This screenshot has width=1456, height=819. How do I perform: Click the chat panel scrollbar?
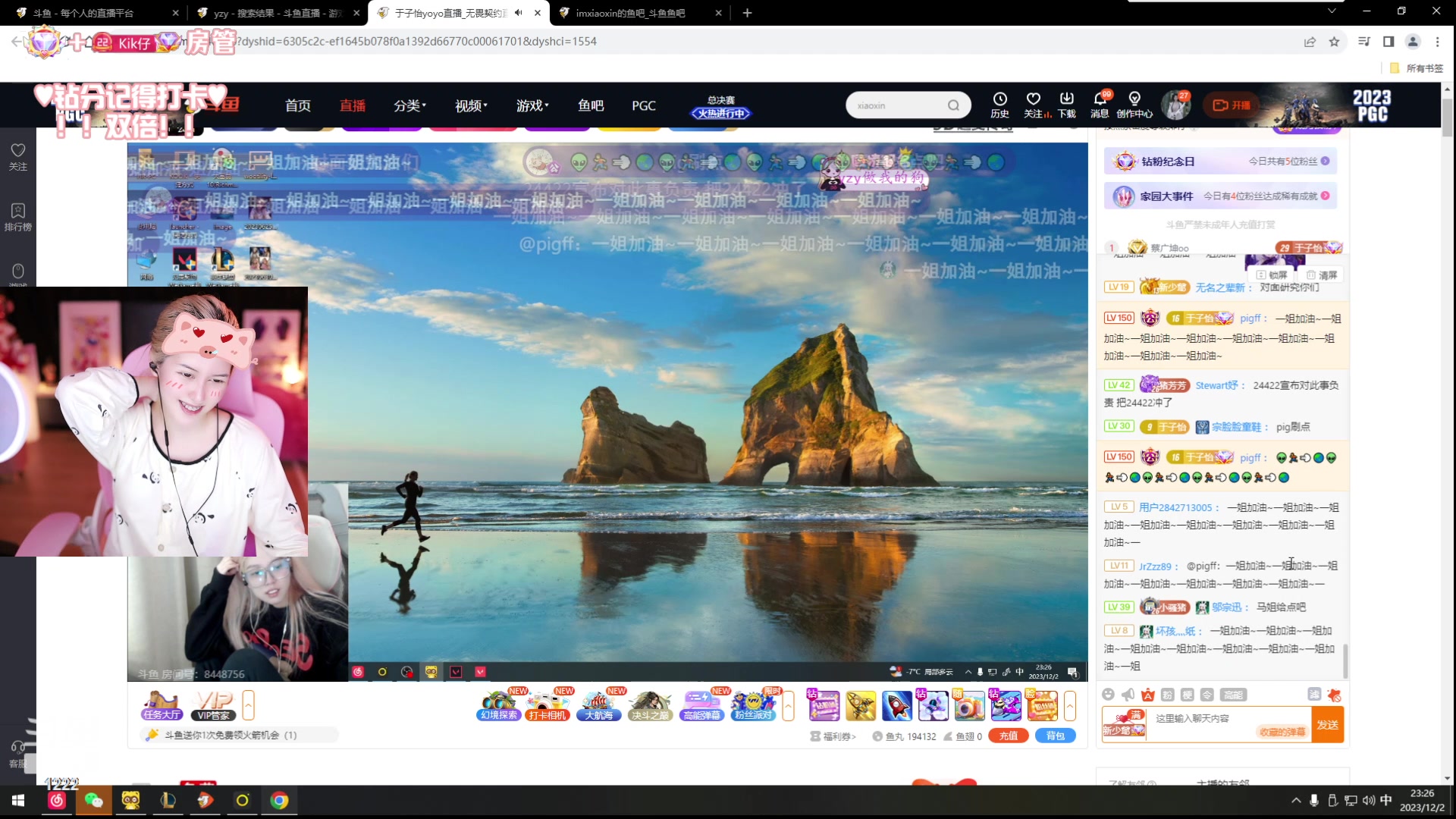1345,661
